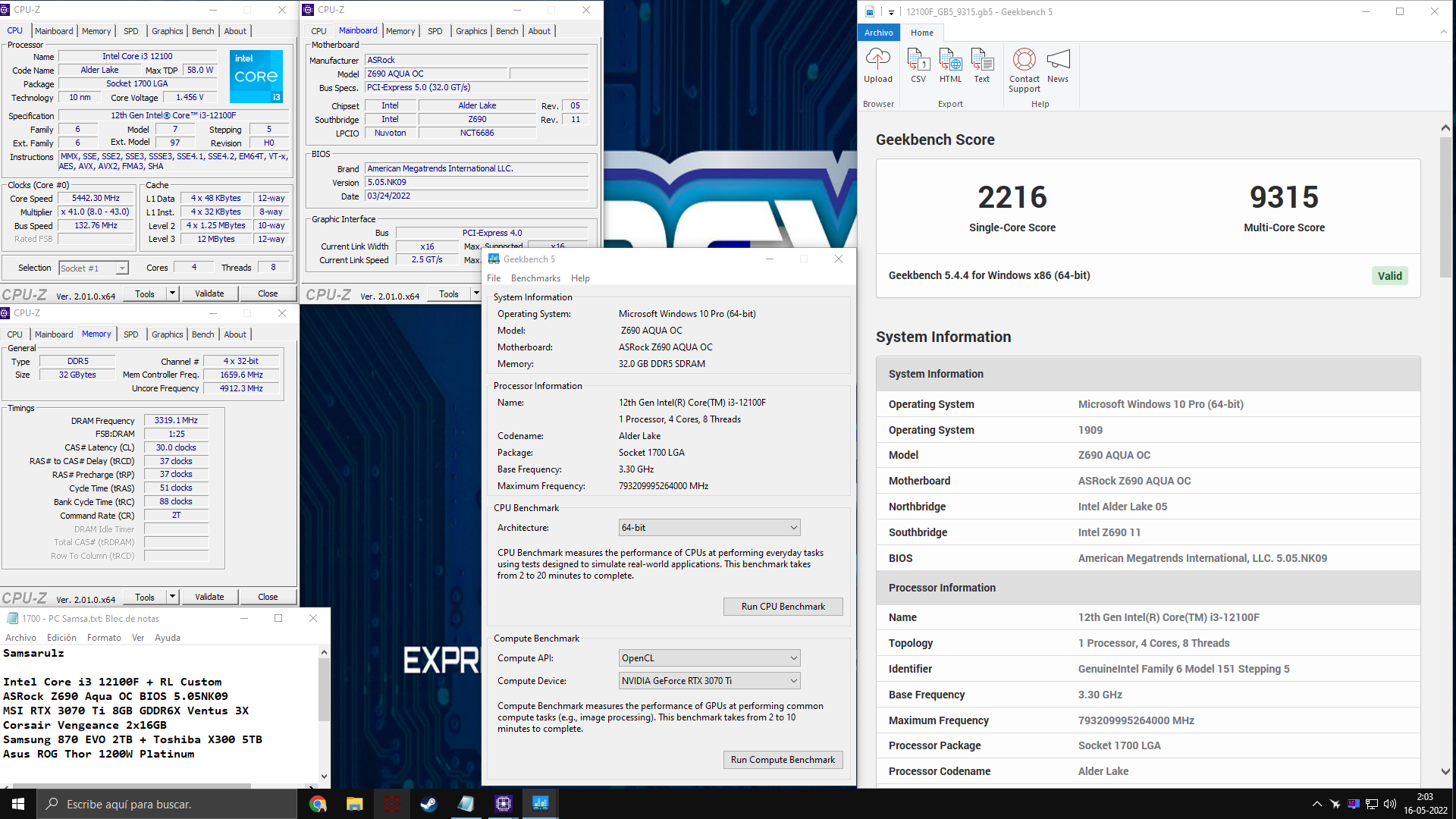
Task: Click the Geekbench results scroll down arrow
Action: point(1445,772)
